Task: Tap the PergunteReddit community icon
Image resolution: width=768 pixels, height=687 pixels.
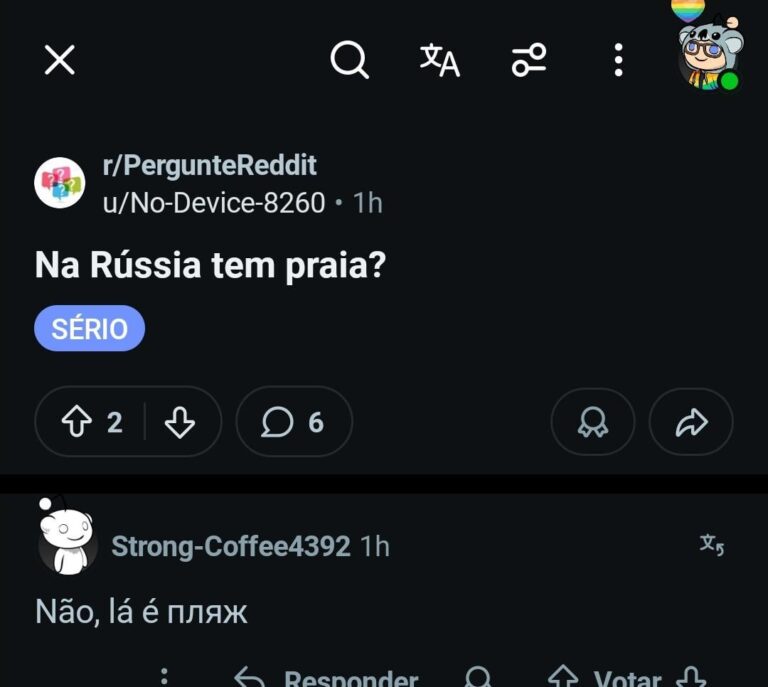Action: pos(60,183)
